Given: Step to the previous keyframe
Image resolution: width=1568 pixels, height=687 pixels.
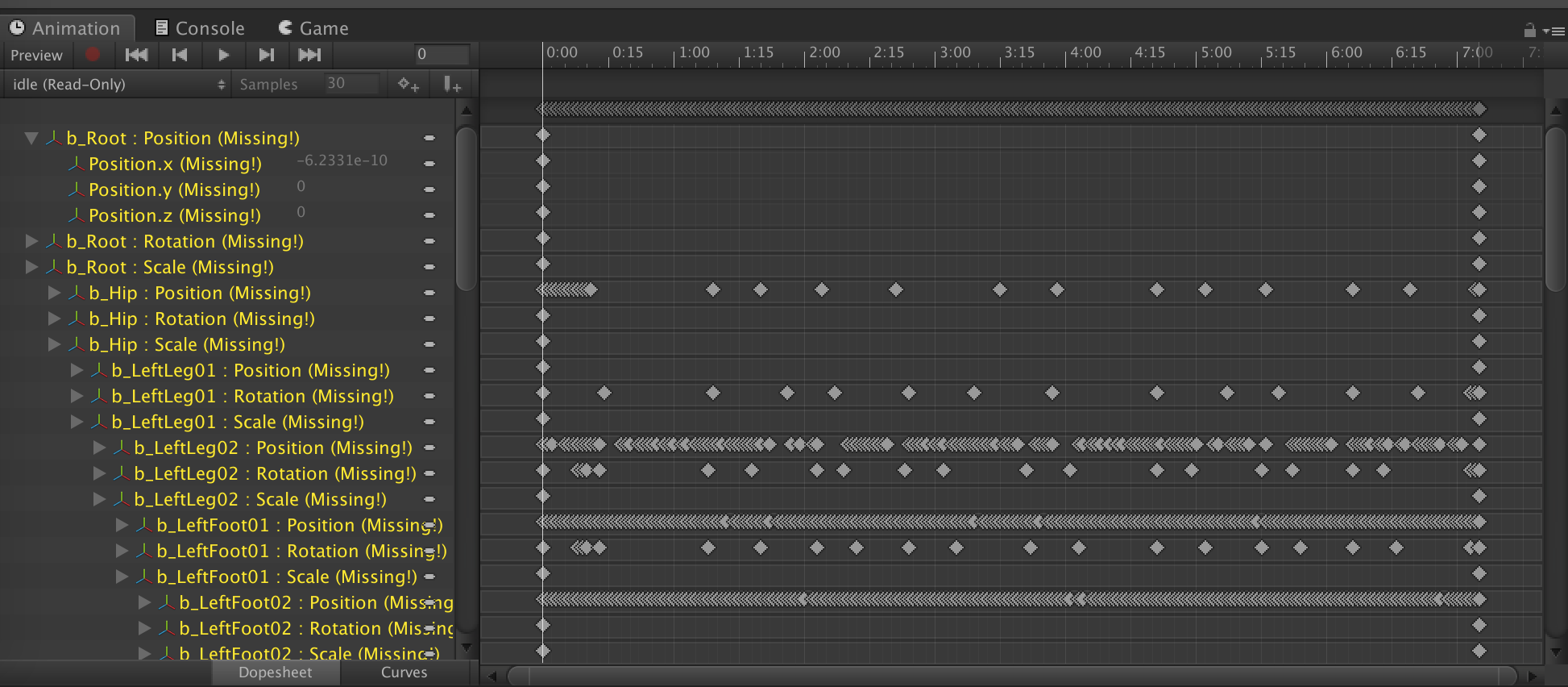Looking at the screenshot, I should (x=180, y=54).
